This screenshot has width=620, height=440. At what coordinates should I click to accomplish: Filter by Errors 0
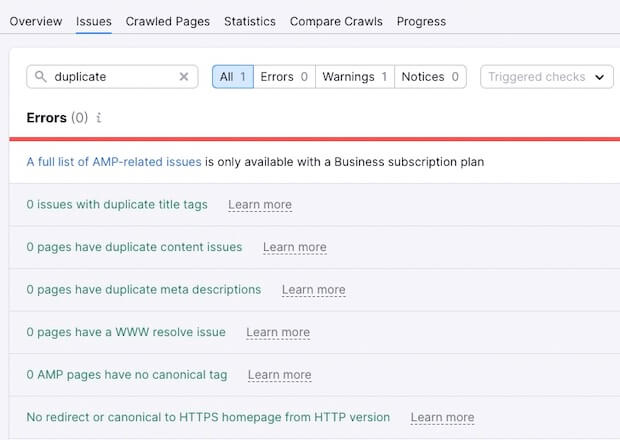(284, 77)
